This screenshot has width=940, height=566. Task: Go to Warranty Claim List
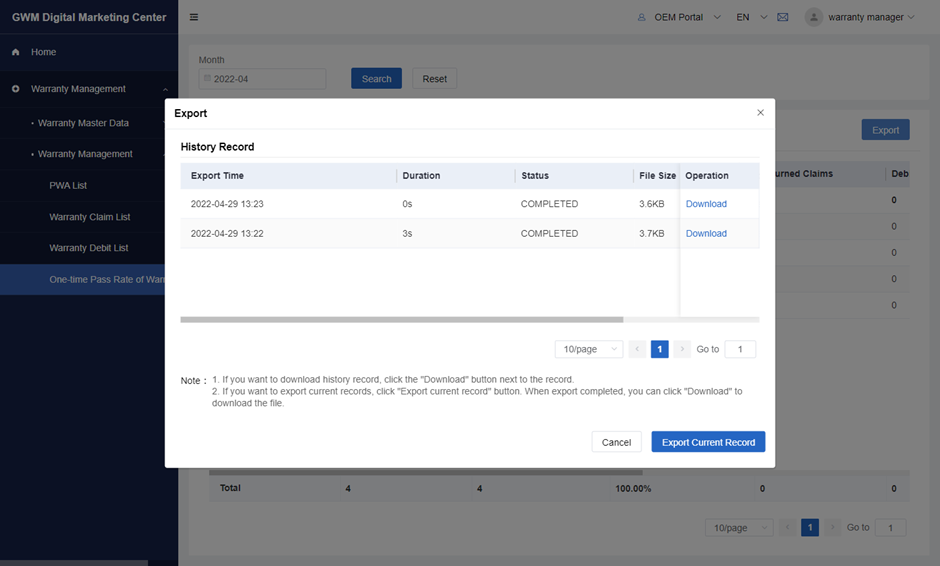click(89, 217)
